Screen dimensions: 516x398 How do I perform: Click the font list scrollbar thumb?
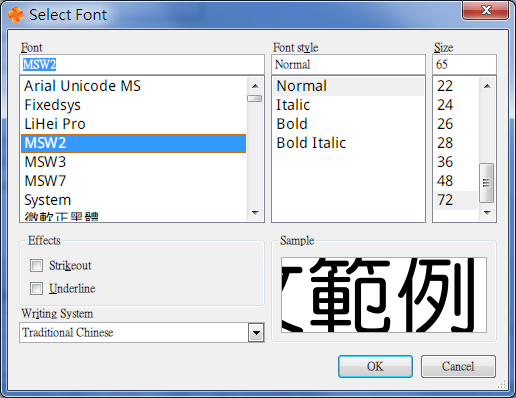255,98
